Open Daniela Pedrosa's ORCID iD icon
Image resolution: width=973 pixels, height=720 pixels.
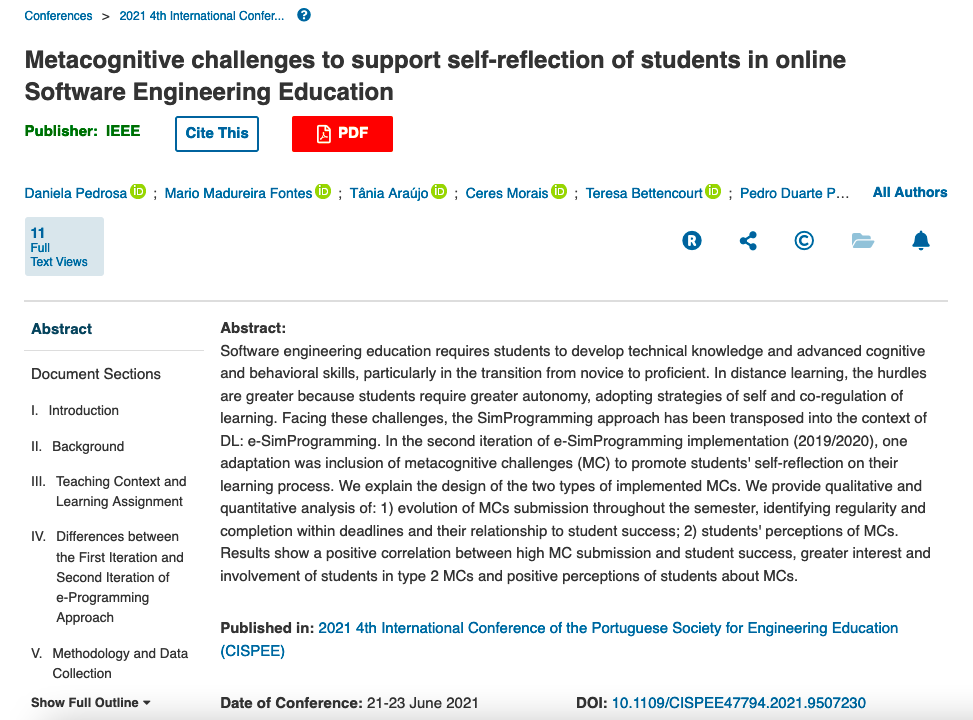tap(138, 192)
